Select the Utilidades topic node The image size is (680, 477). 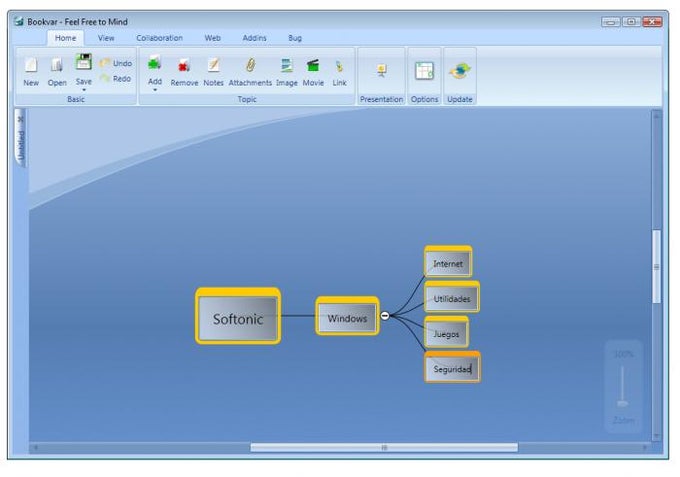tap(452, 297)
